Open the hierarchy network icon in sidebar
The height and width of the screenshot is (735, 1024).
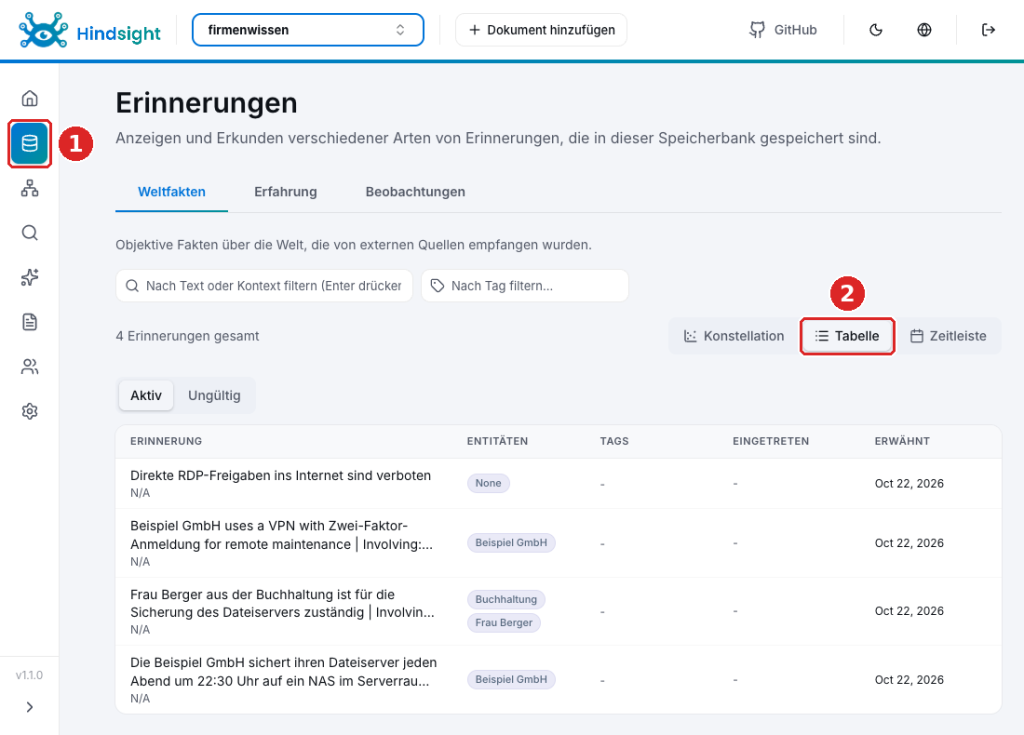tap(29, 188)
